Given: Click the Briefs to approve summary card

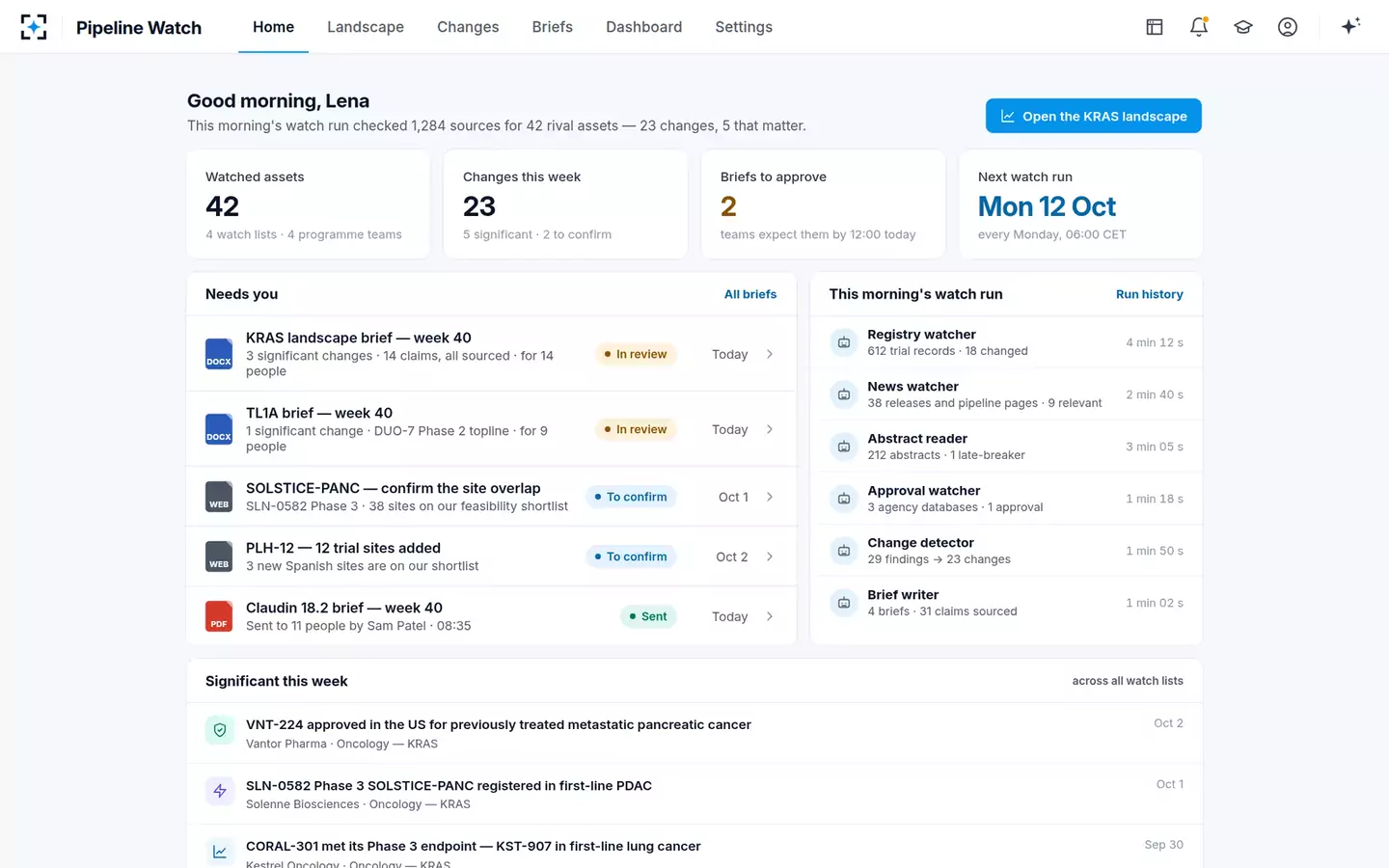Looking at the screenshot, I should [x=823, y=203].
